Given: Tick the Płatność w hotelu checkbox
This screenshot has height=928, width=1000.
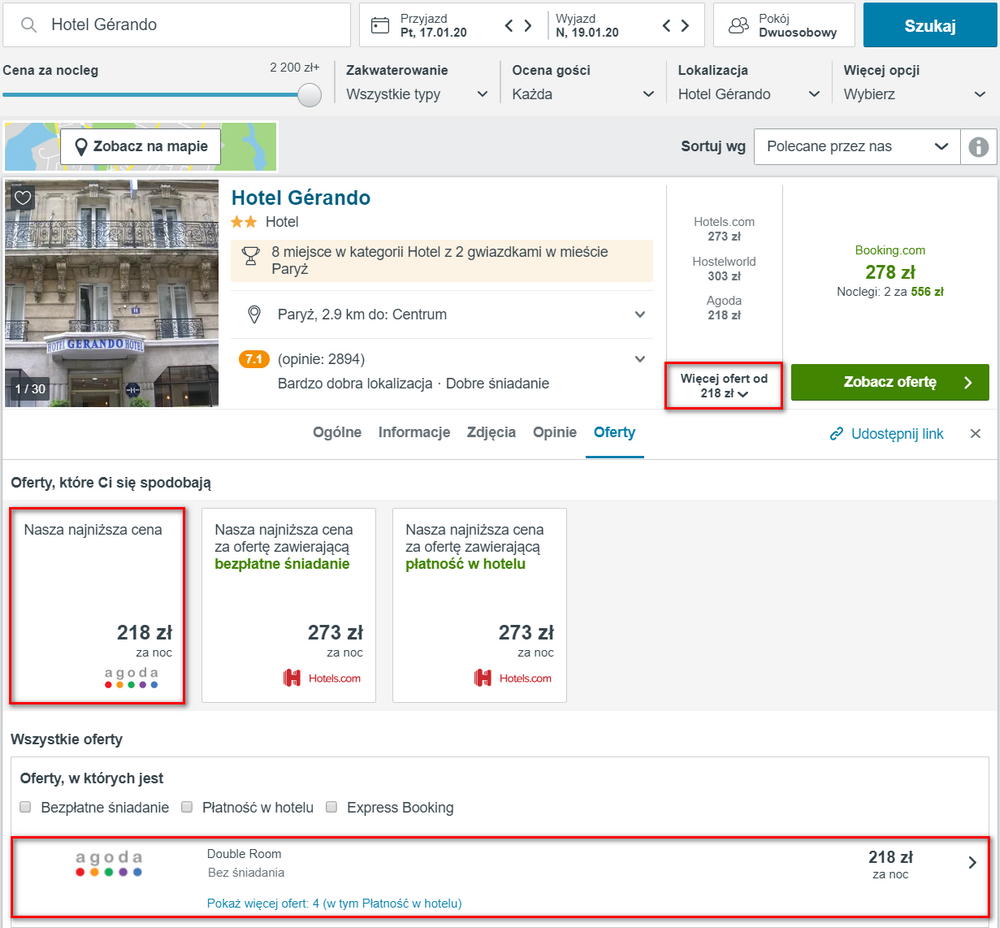Looking at the screenshot, I should click(x=188, y=807).
